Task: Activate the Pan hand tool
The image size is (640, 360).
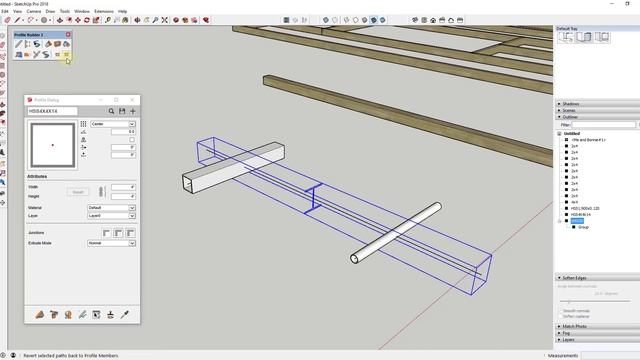Action: [147, 20]
